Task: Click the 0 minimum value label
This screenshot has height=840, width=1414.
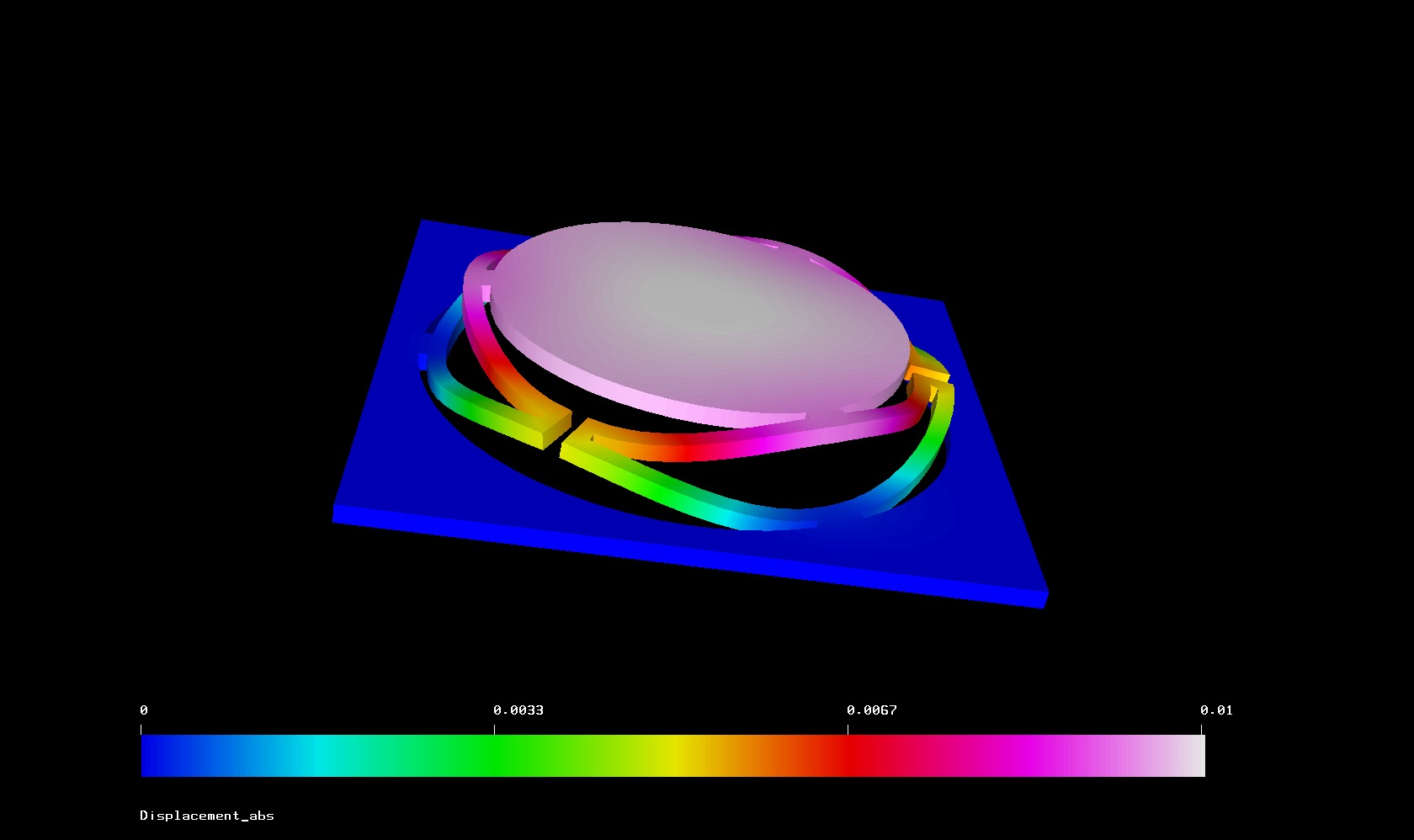Action: (144, 710)
